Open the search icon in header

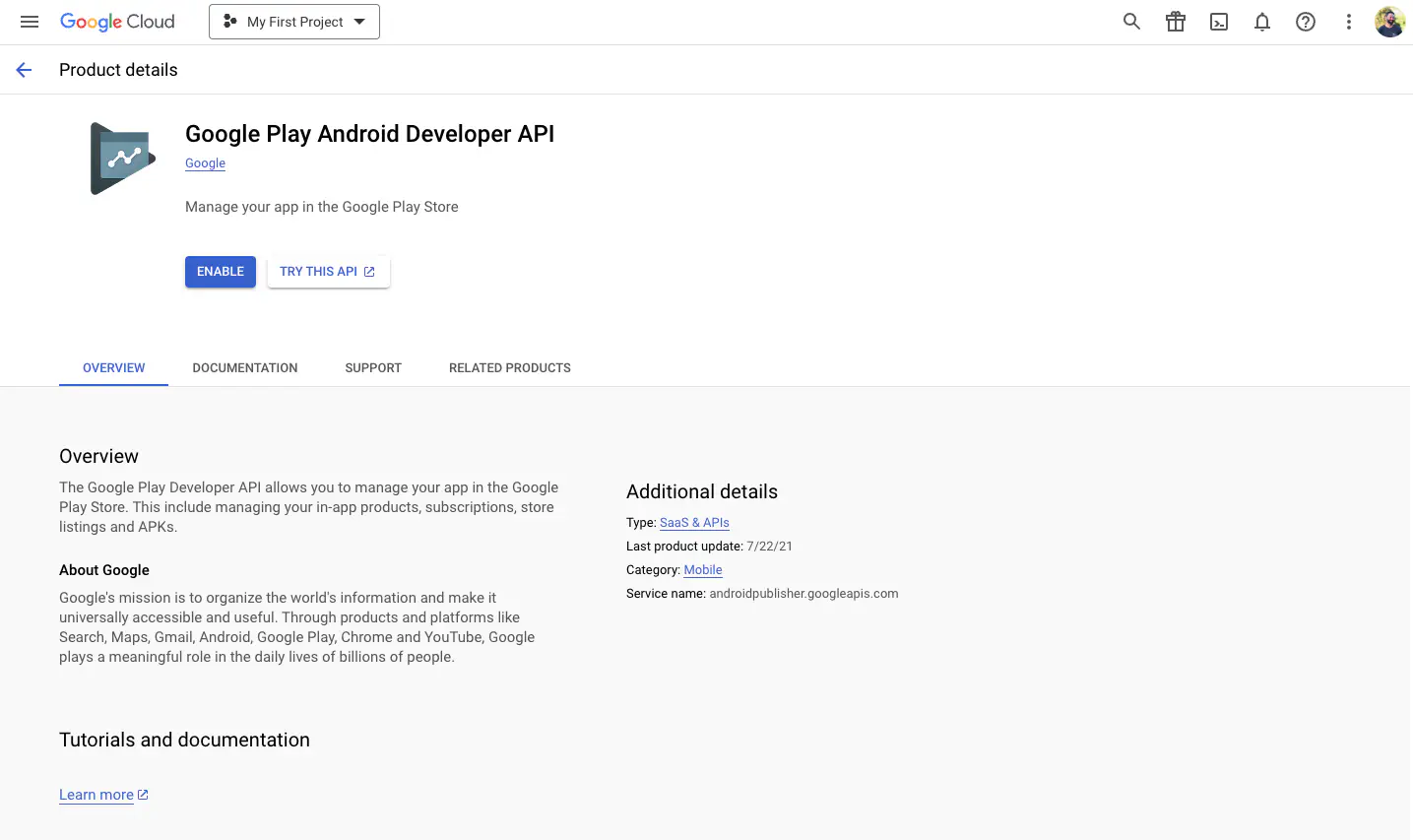(x=1132, y=22)
